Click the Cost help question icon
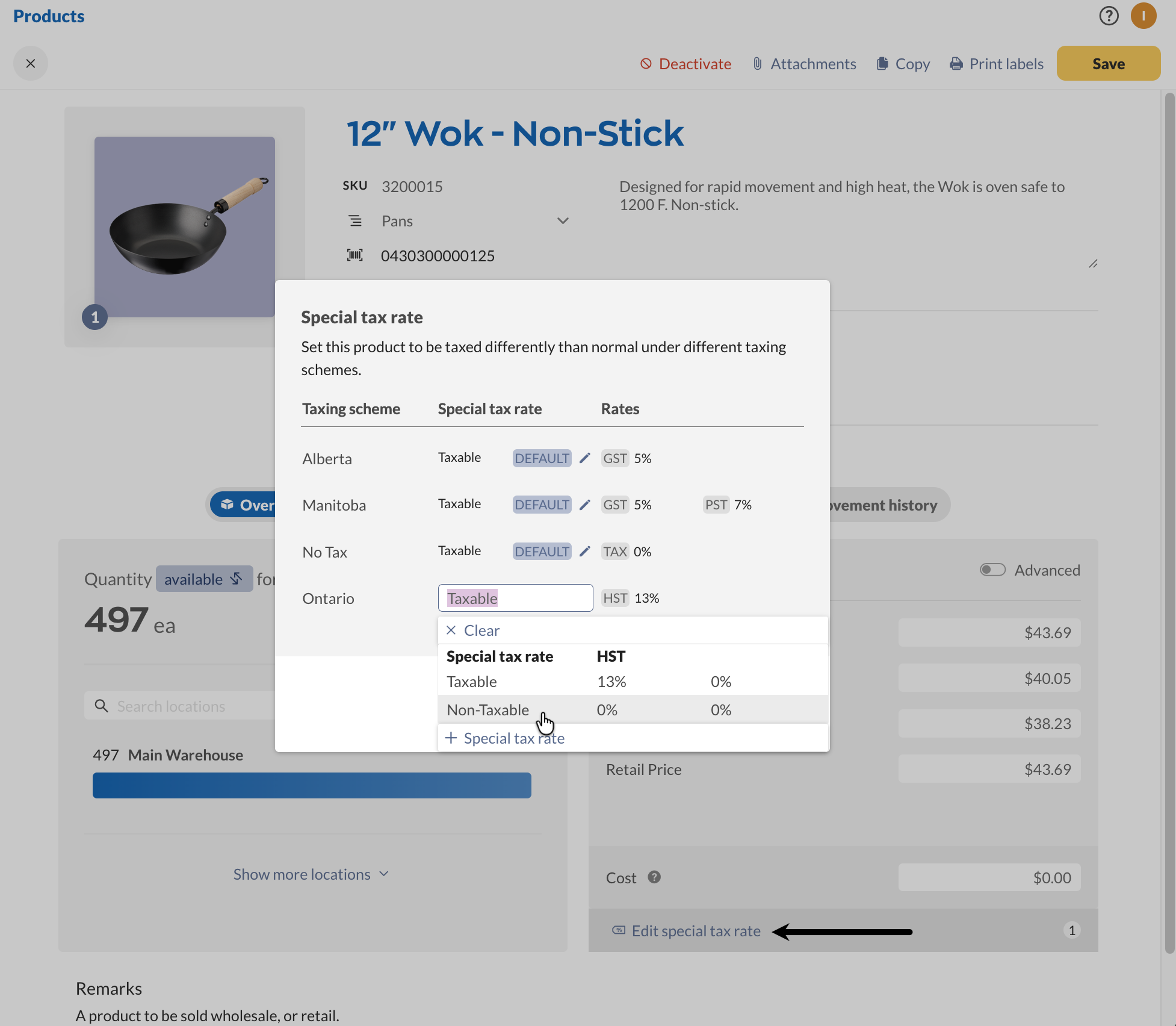 tap(655, 877)
